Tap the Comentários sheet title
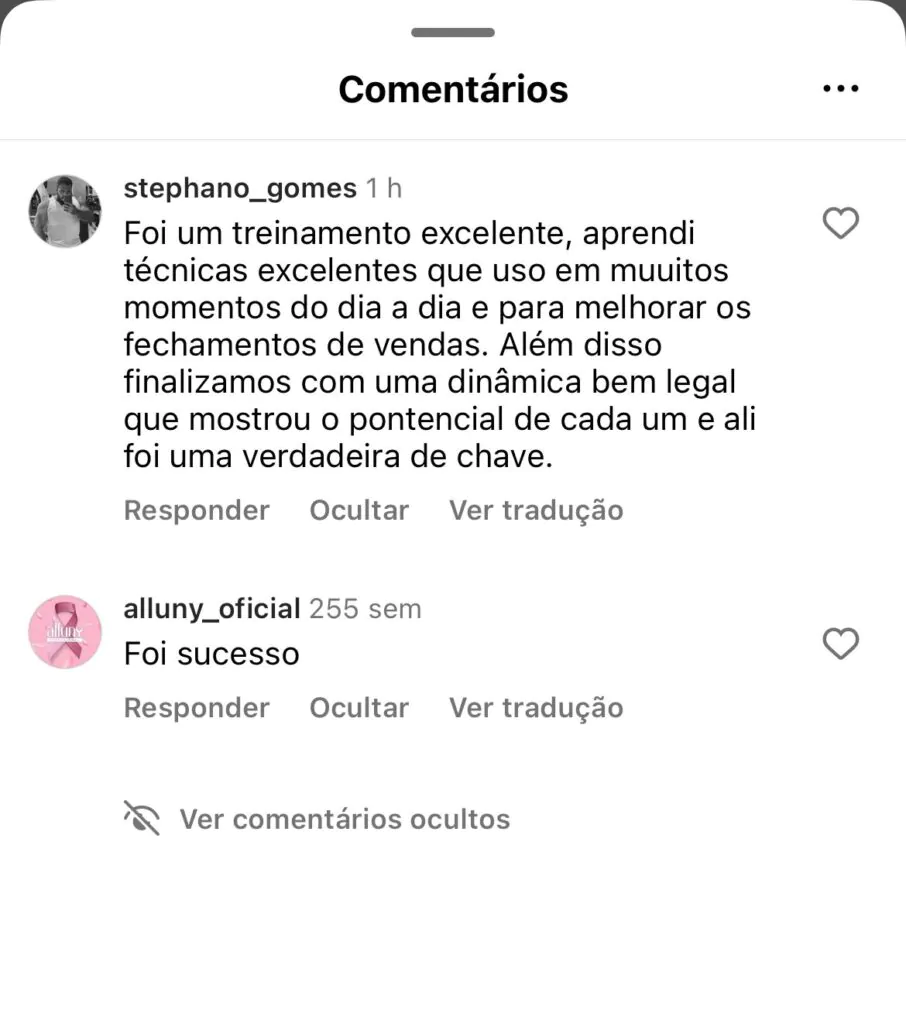This screenshot has width=906, height=1024. pyautogui.click(x=453, y=89)
